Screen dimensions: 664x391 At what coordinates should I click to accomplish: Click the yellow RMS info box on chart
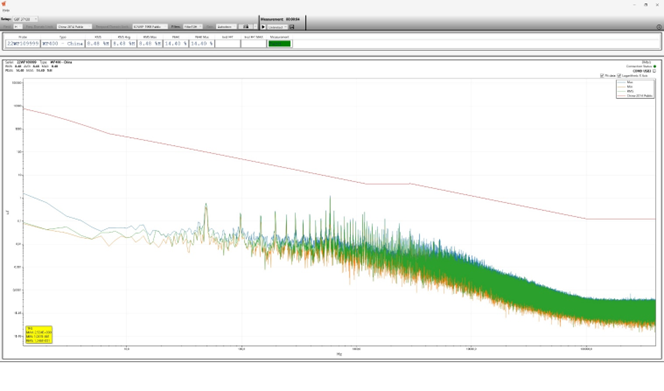(x=39, y=334)
